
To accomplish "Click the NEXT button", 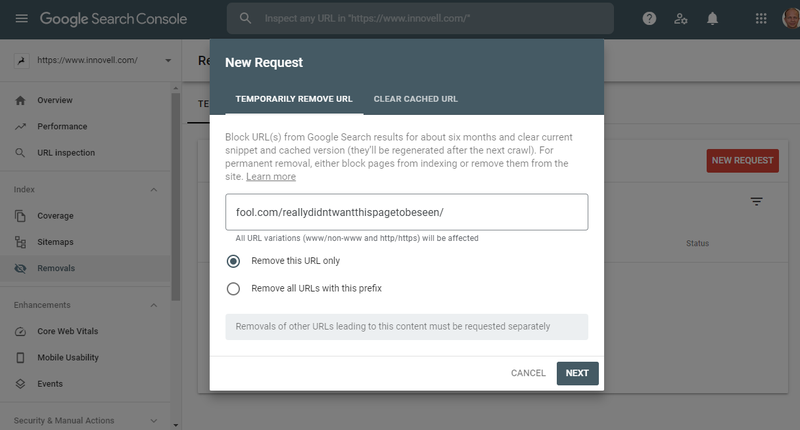I will click(577, 373).
